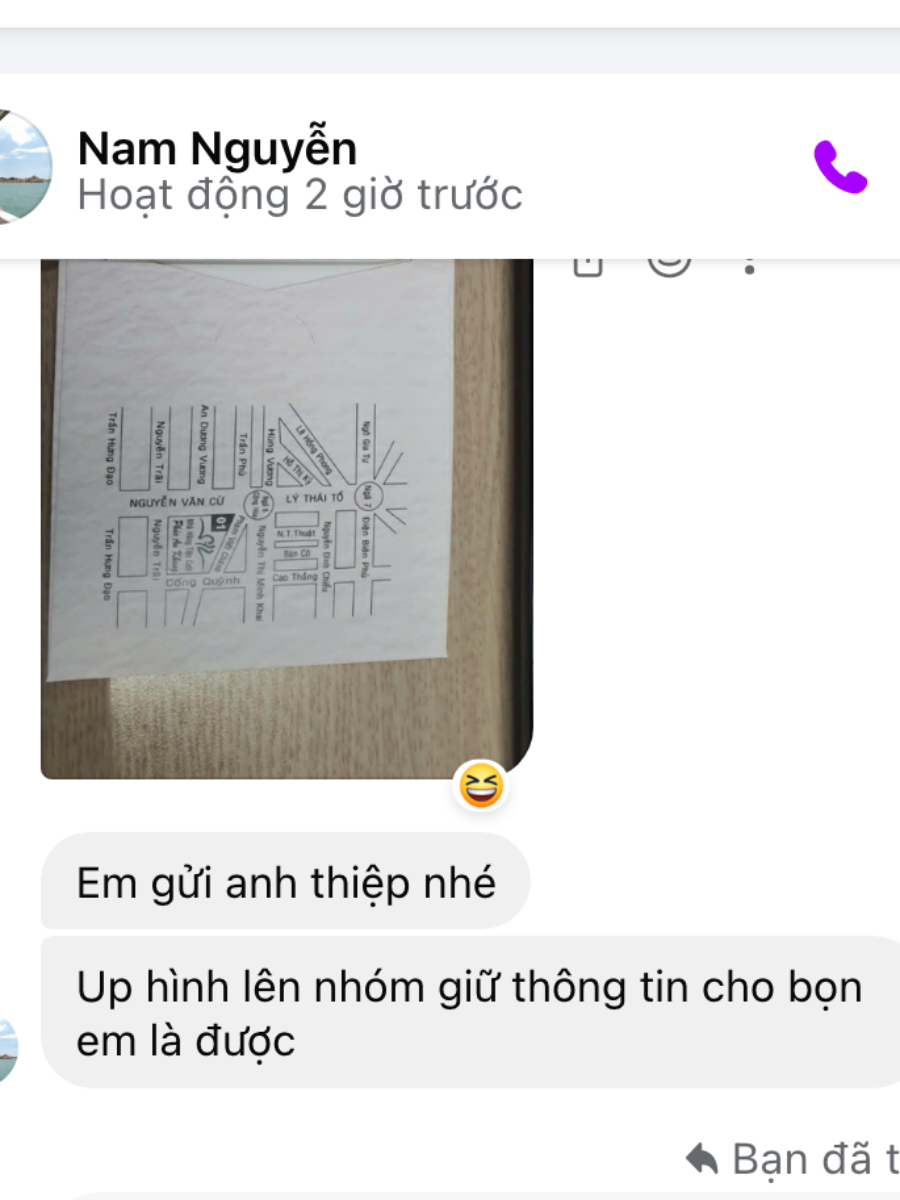
Task: Open the three-dot more options beside photo
Action: [751, 265]
